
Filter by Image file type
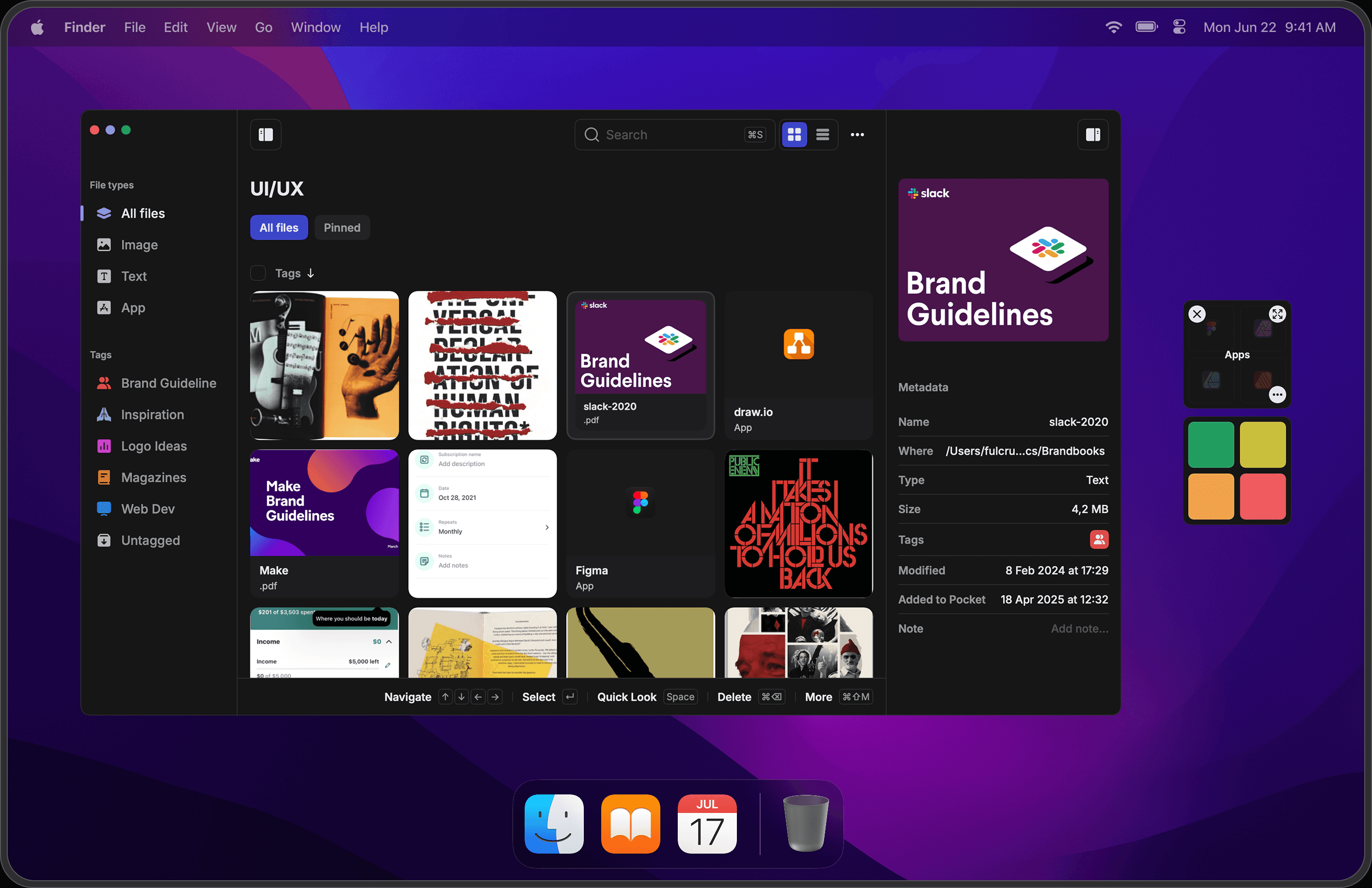[139, 245]
